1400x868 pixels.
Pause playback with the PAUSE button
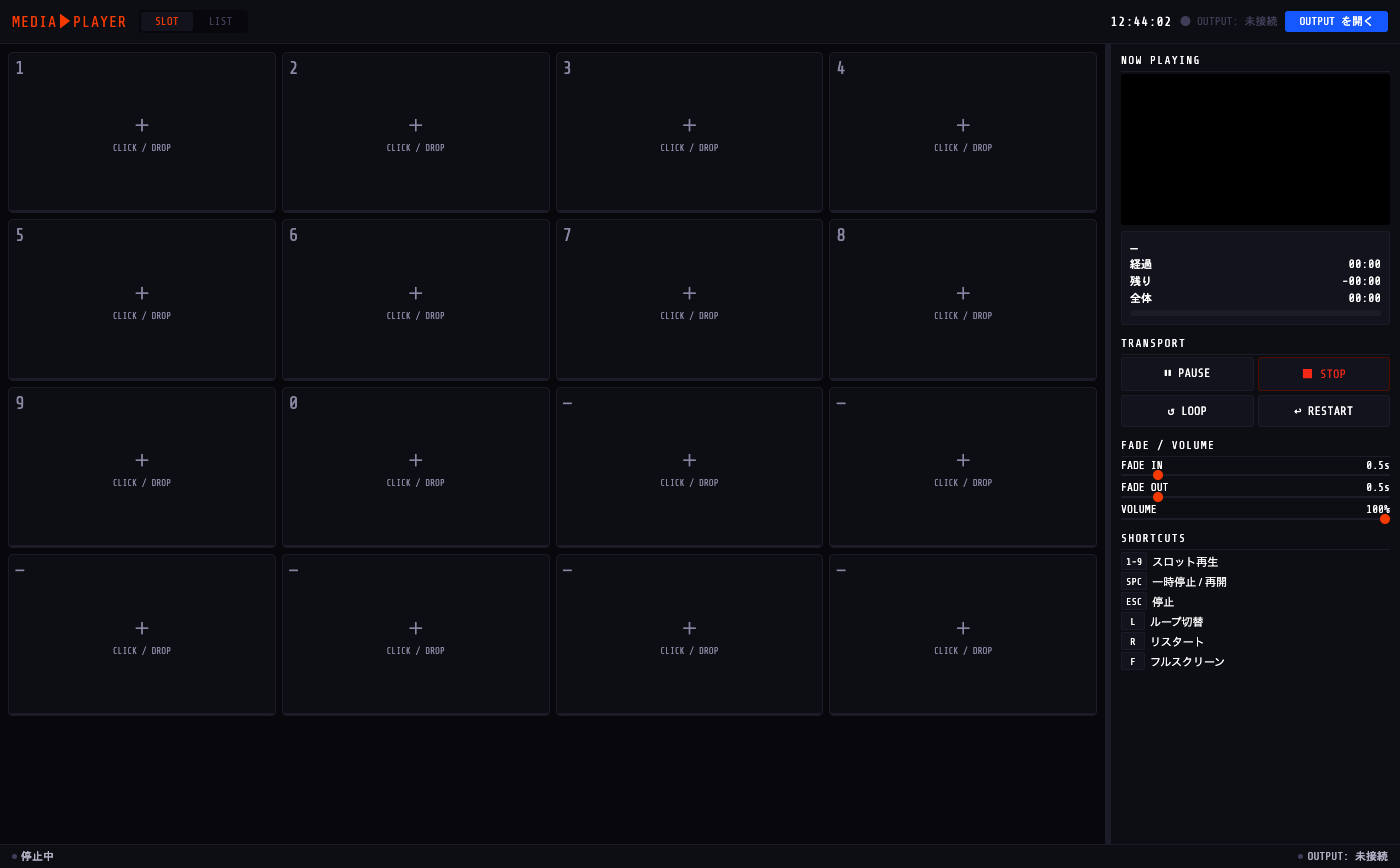(x=1187, y=373)
